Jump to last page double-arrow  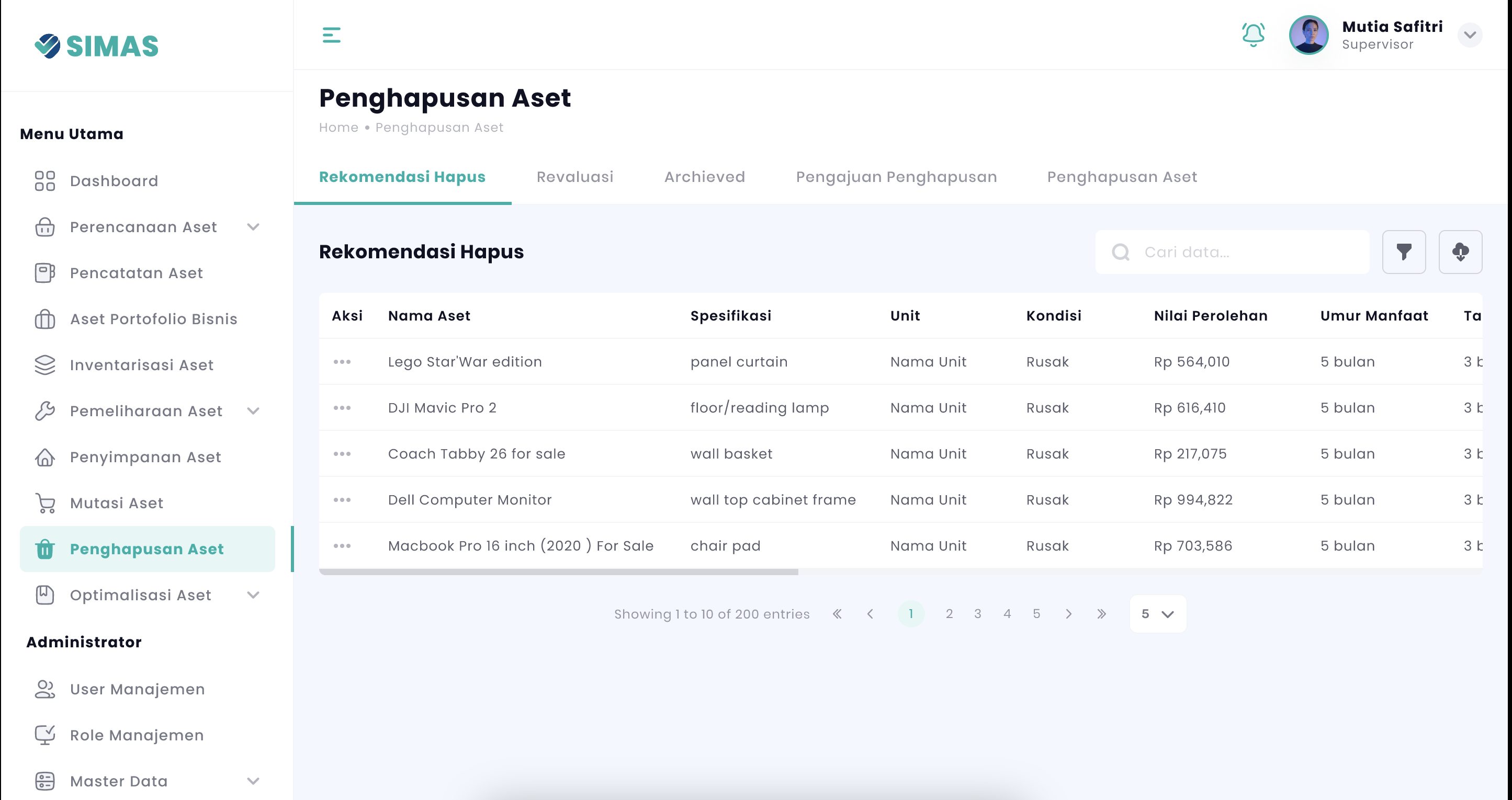point(1101,613)
